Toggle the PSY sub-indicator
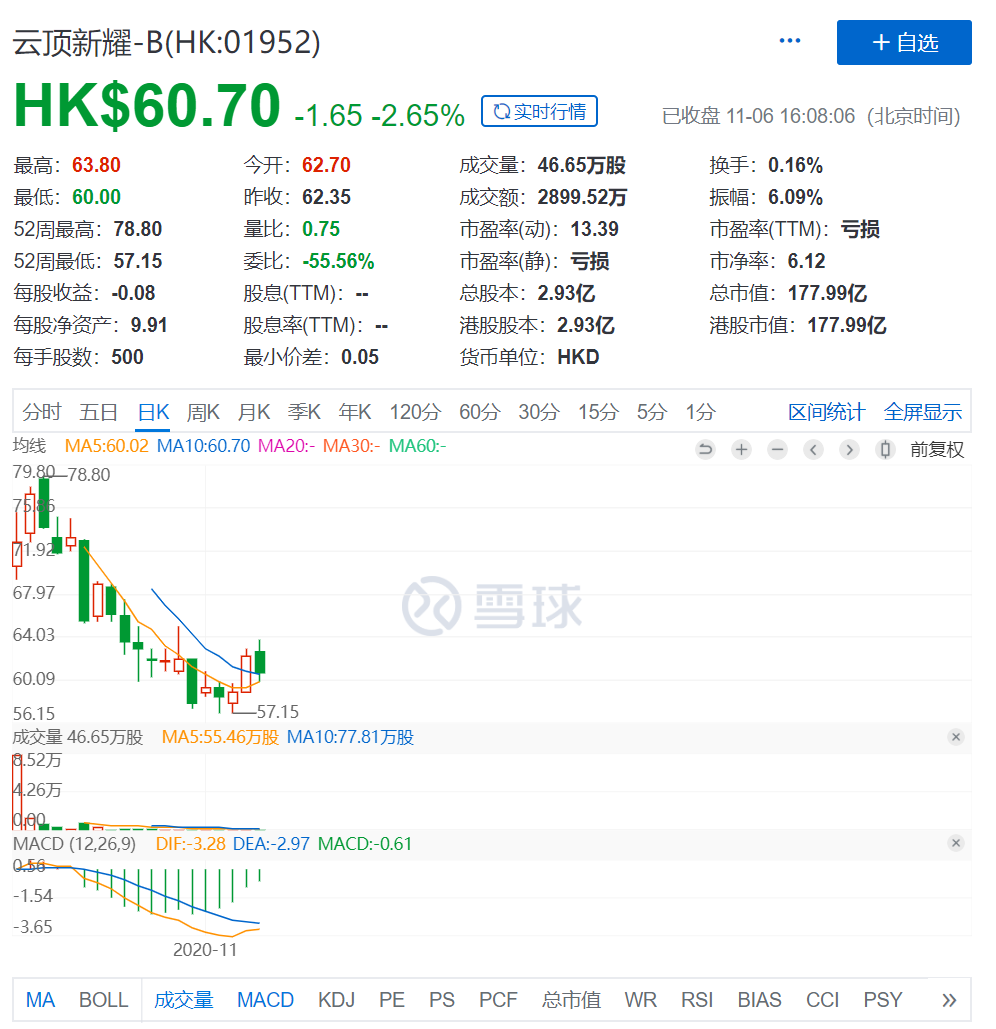The height and width of the screenshot is (1029, 996). pos(882,999)
